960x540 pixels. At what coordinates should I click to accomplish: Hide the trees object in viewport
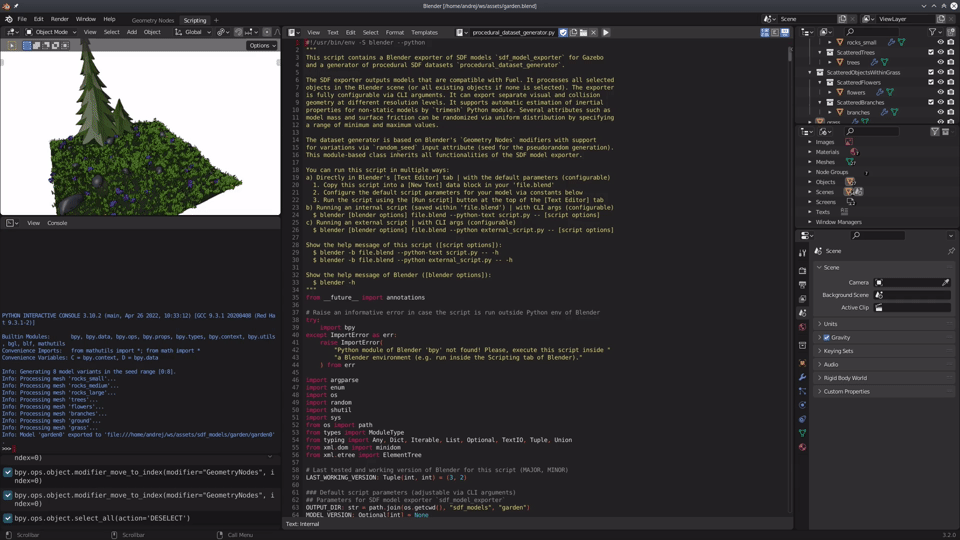tap(940, 62)
